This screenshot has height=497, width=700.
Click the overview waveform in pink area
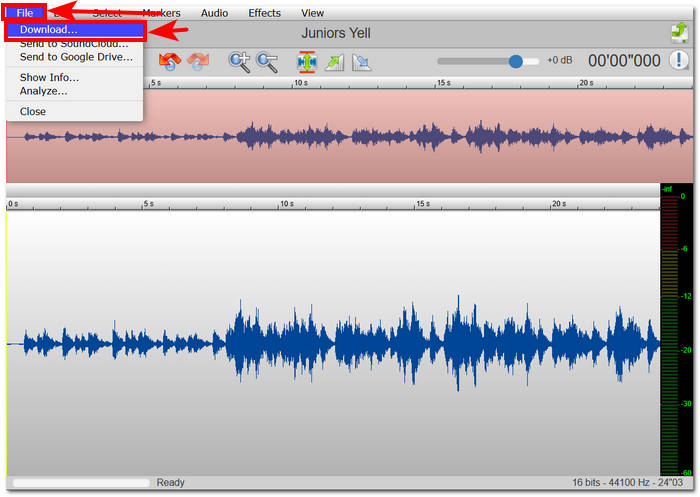pyautogui.click(x=350, y=136)
